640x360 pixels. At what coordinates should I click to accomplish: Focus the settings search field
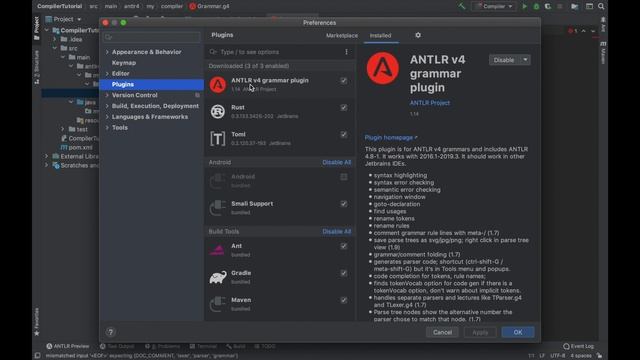pyautogui.click(x=151, y=37)
